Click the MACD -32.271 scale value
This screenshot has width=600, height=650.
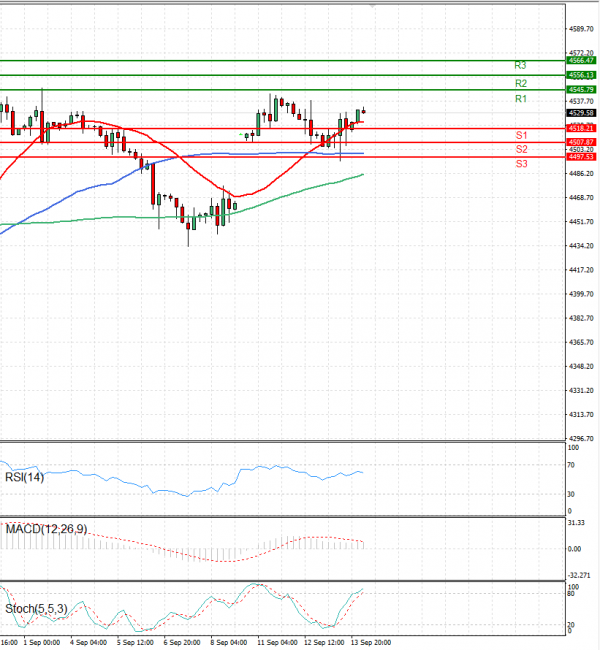point(578,575)
